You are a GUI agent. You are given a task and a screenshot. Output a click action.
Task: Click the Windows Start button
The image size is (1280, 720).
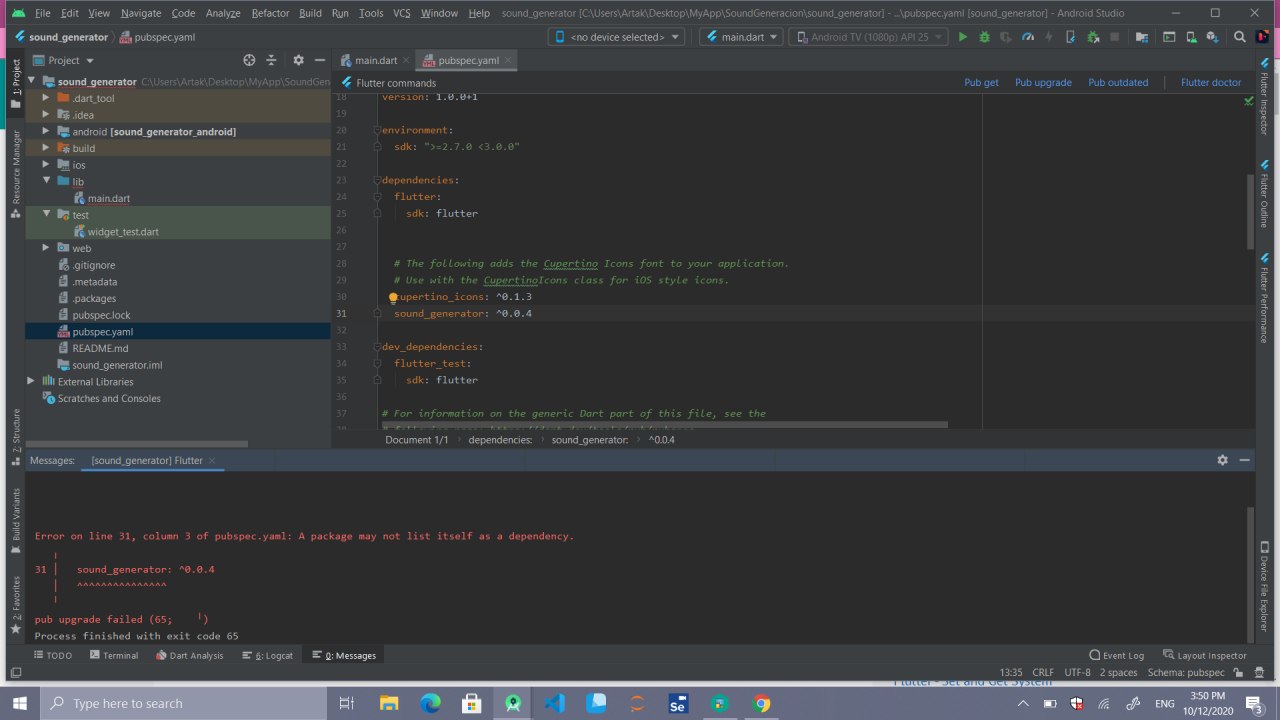pyautogui.click(x=20, y=703)
